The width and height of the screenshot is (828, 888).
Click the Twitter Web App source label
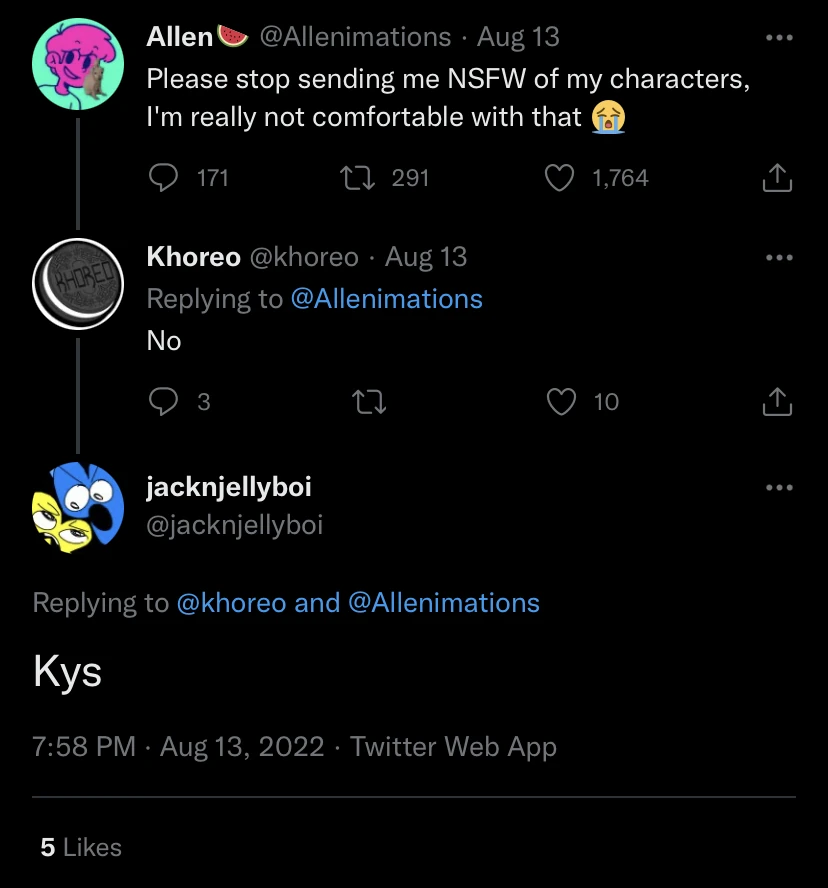(453, 747)
